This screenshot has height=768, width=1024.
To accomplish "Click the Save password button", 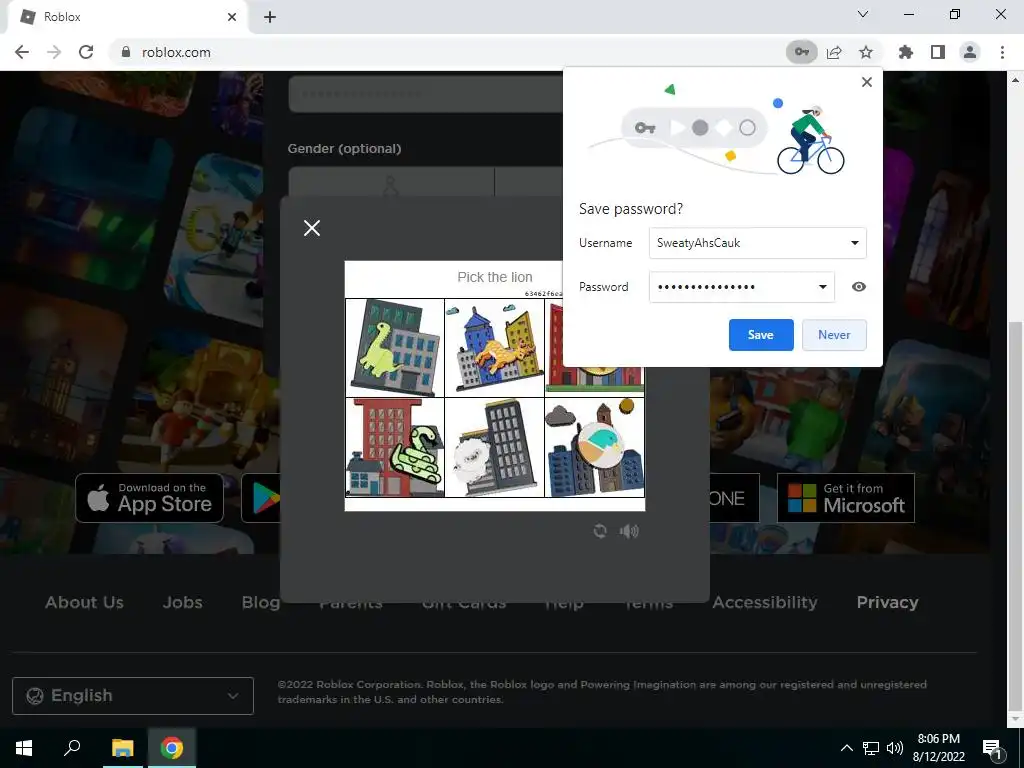I will (x=761, y=334).
